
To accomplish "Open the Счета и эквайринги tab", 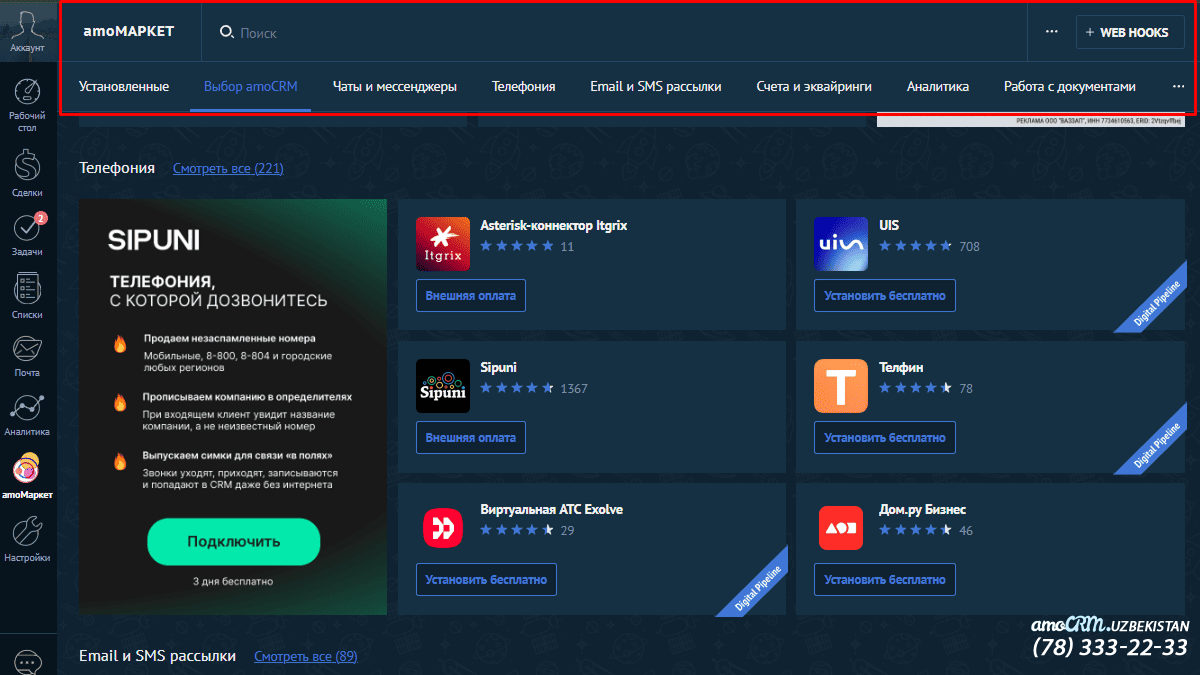I will (814, 86).
